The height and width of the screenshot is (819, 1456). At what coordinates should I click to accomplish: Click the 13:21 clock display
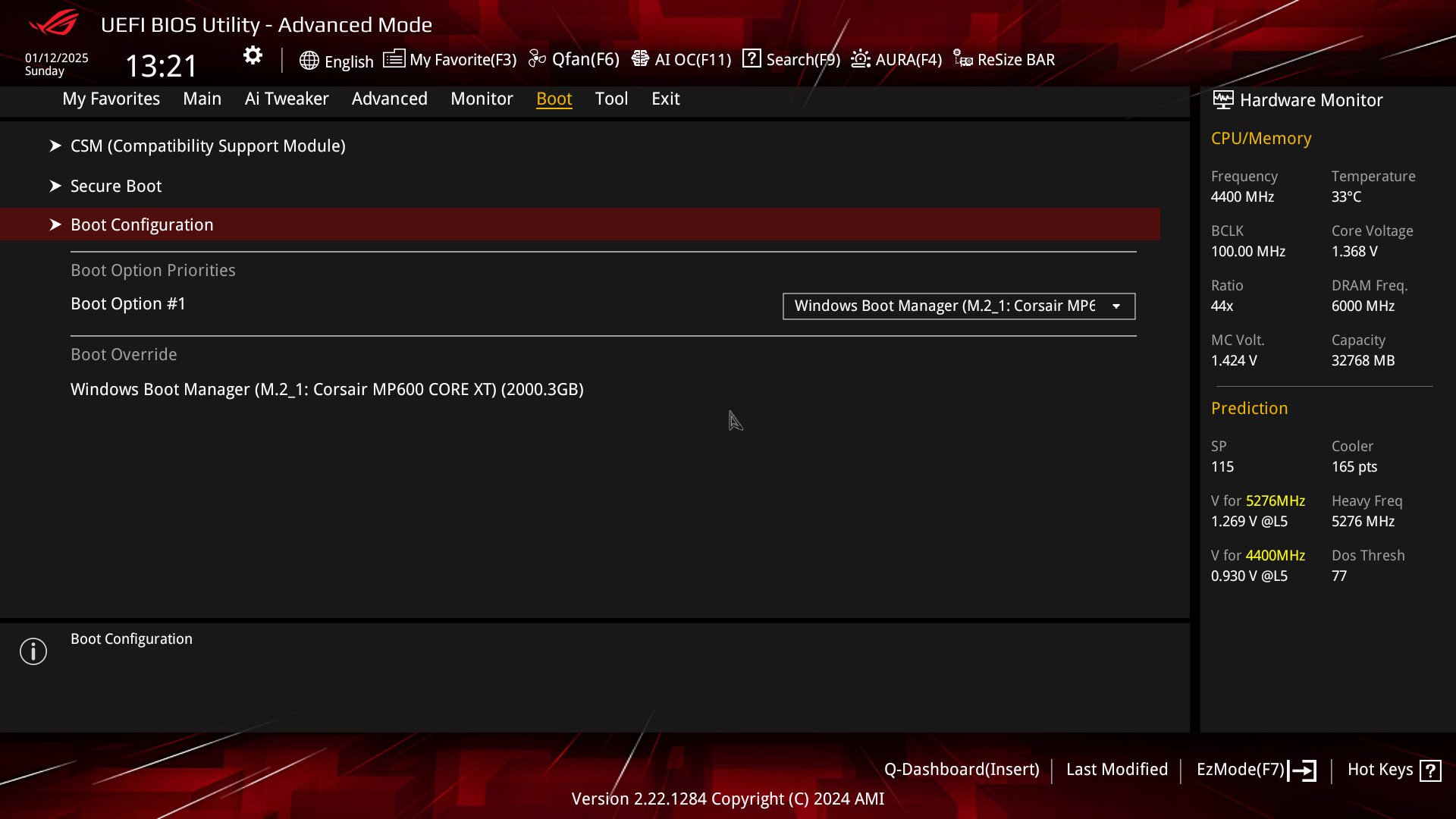[162, 66]
